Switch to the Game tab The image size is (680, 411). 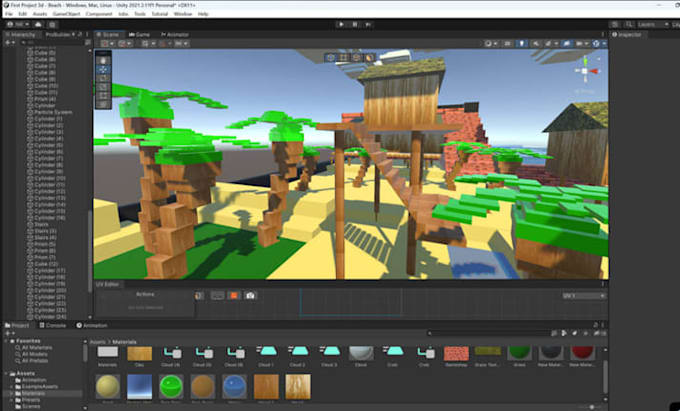(x=139, y=34)
